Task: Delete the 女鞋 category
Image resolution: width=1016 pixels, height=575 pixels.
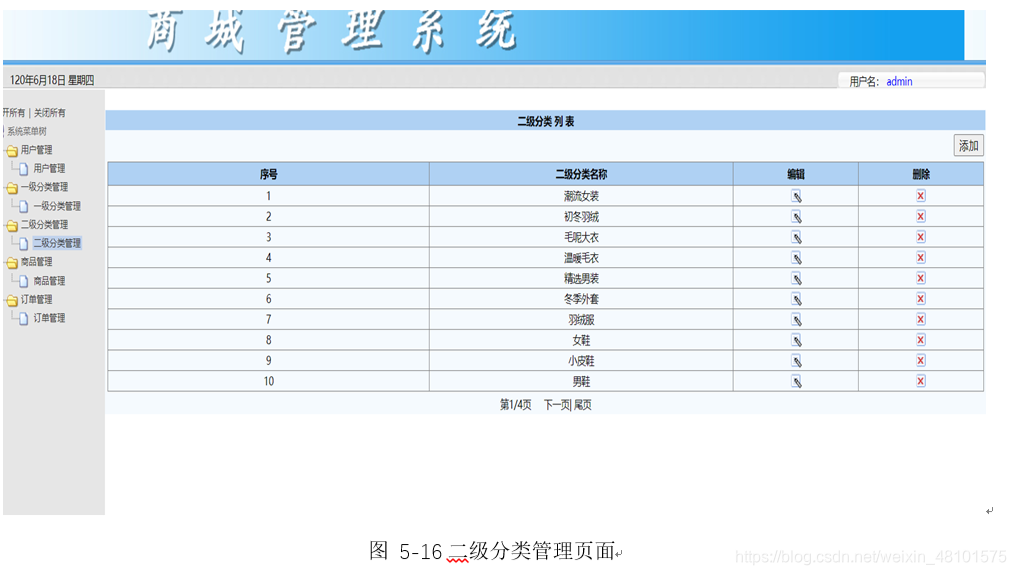Action: (x=921, y=340)
